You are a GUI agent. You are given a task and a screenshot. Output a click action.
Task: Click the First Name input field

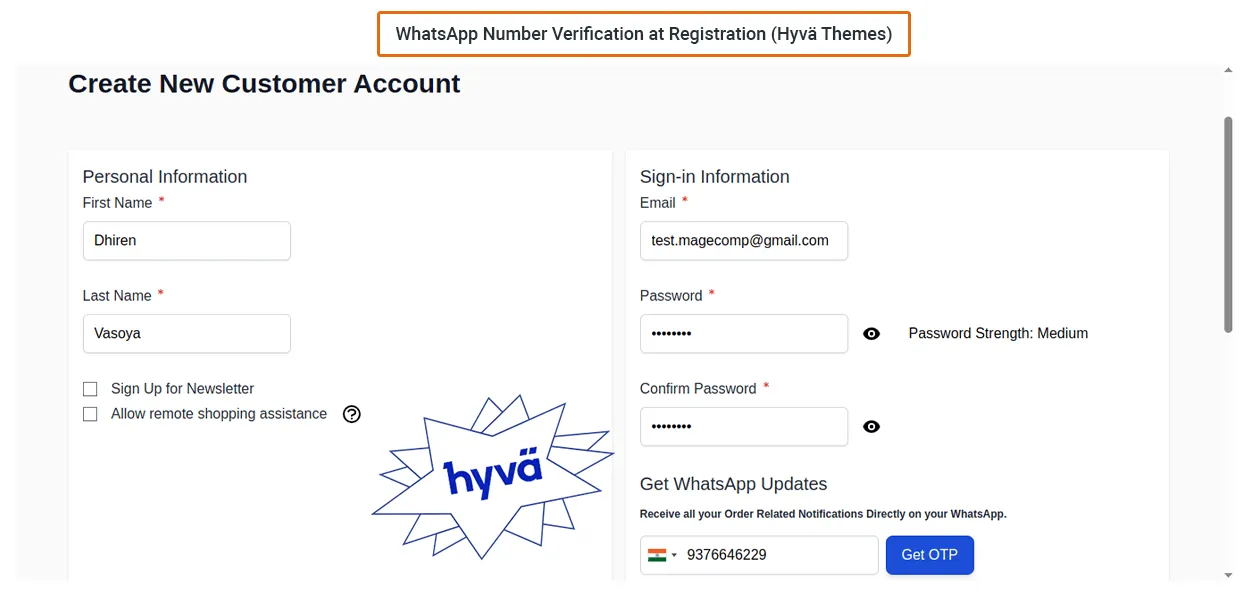coord(186,241)
